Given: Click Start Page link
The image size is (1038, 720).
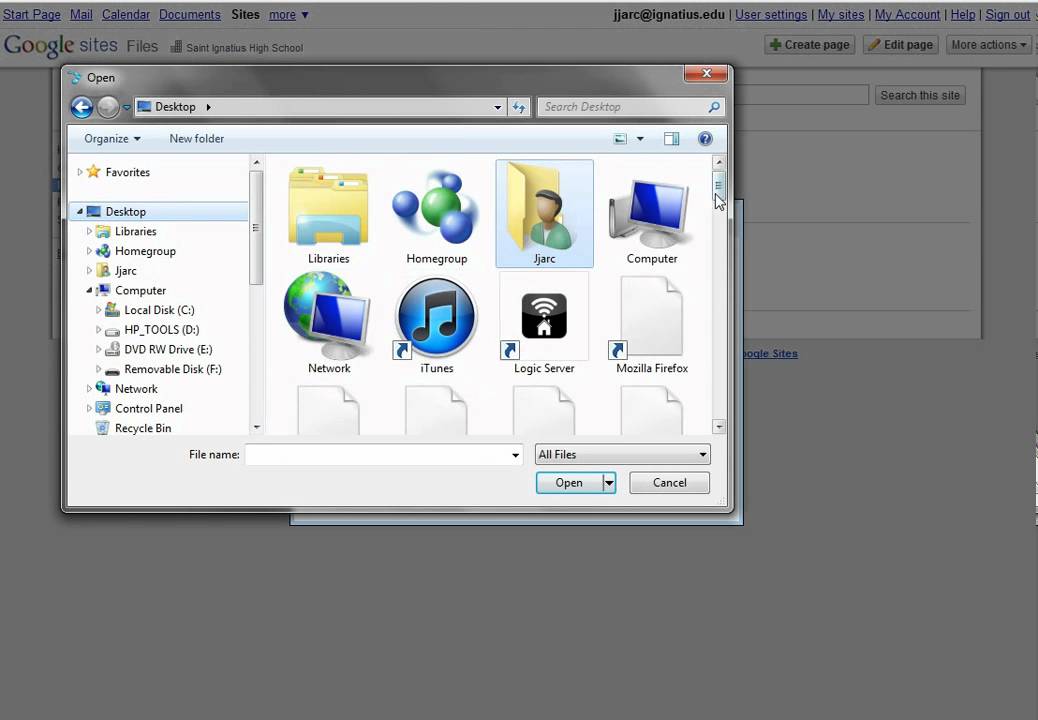Looking at the screenshot, I should pyautogui.click(x=32, y=15).
